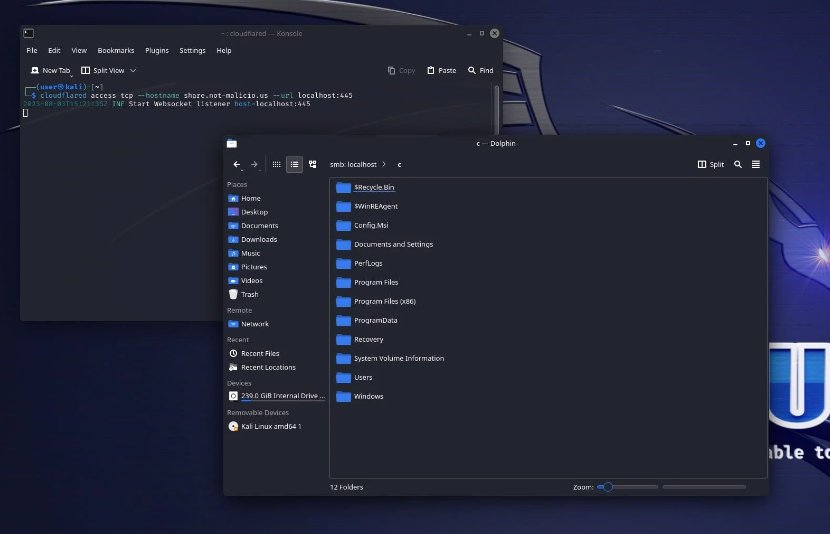
Task: Switch Dolphin to icons view mode
Action: coord(276,165)
